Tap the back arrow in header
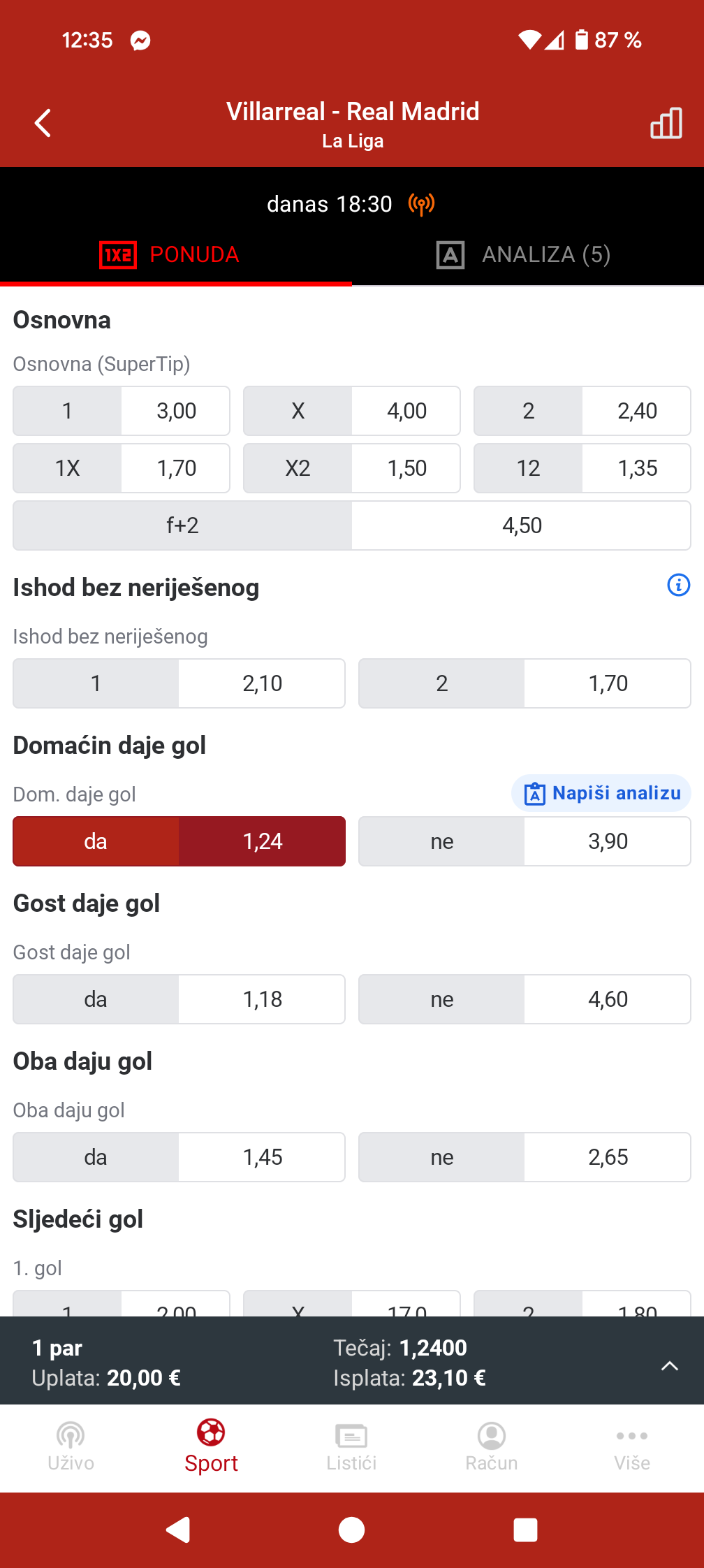The image size is (704, 1568). pyautogui.click(x=43, y=123)
